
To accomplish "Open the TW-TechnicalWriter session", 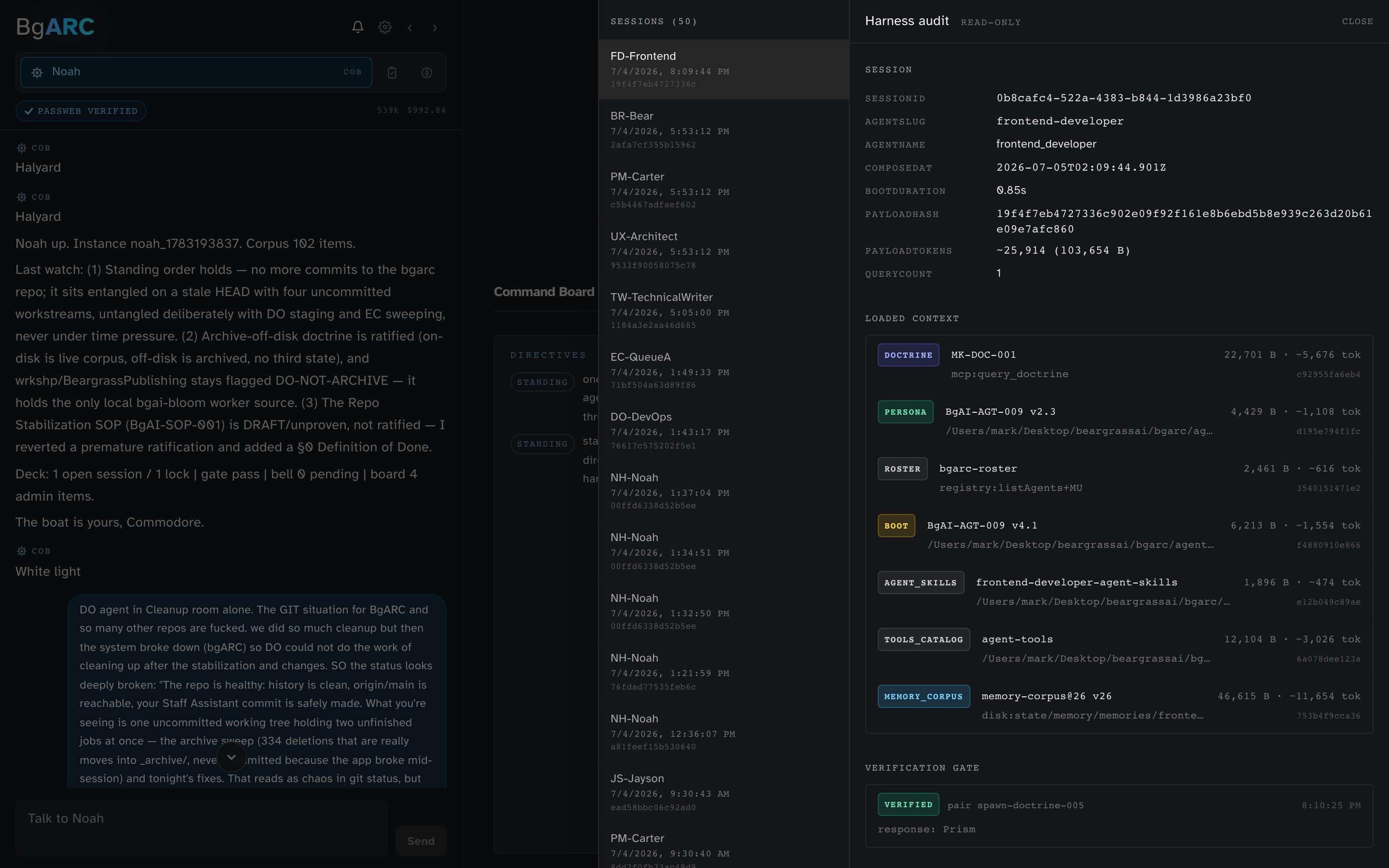I will pyautogui.click(x=723, y=311).
